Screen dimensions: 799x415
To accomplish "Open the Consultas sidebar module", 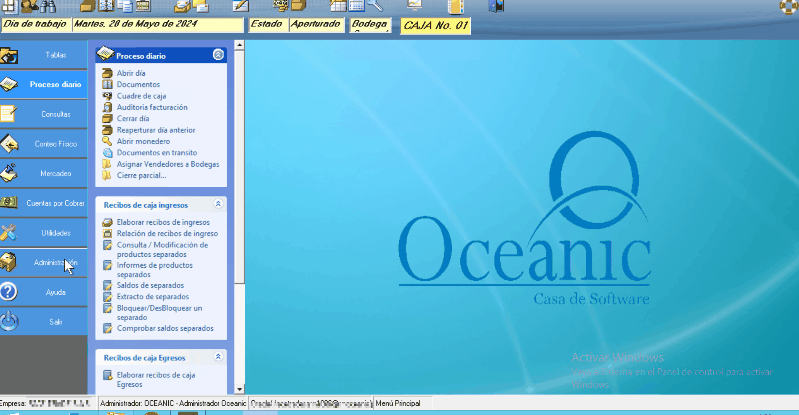I will [x=44, y=114].
